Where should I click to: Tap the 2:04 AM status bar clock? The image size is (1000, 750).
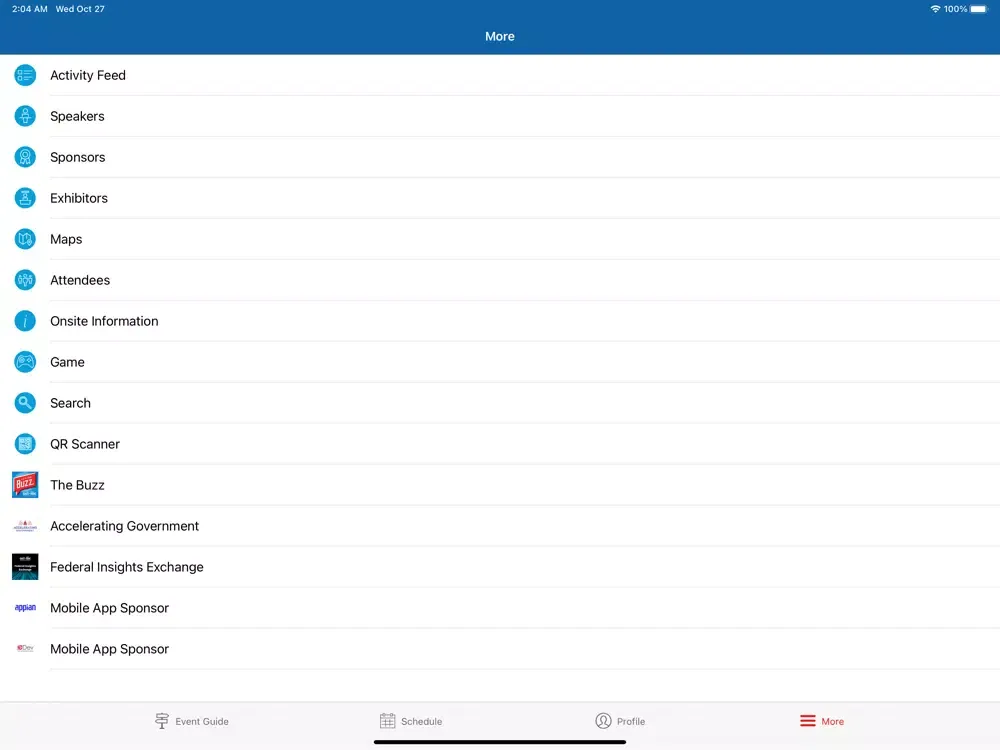[x=29, y=9]
